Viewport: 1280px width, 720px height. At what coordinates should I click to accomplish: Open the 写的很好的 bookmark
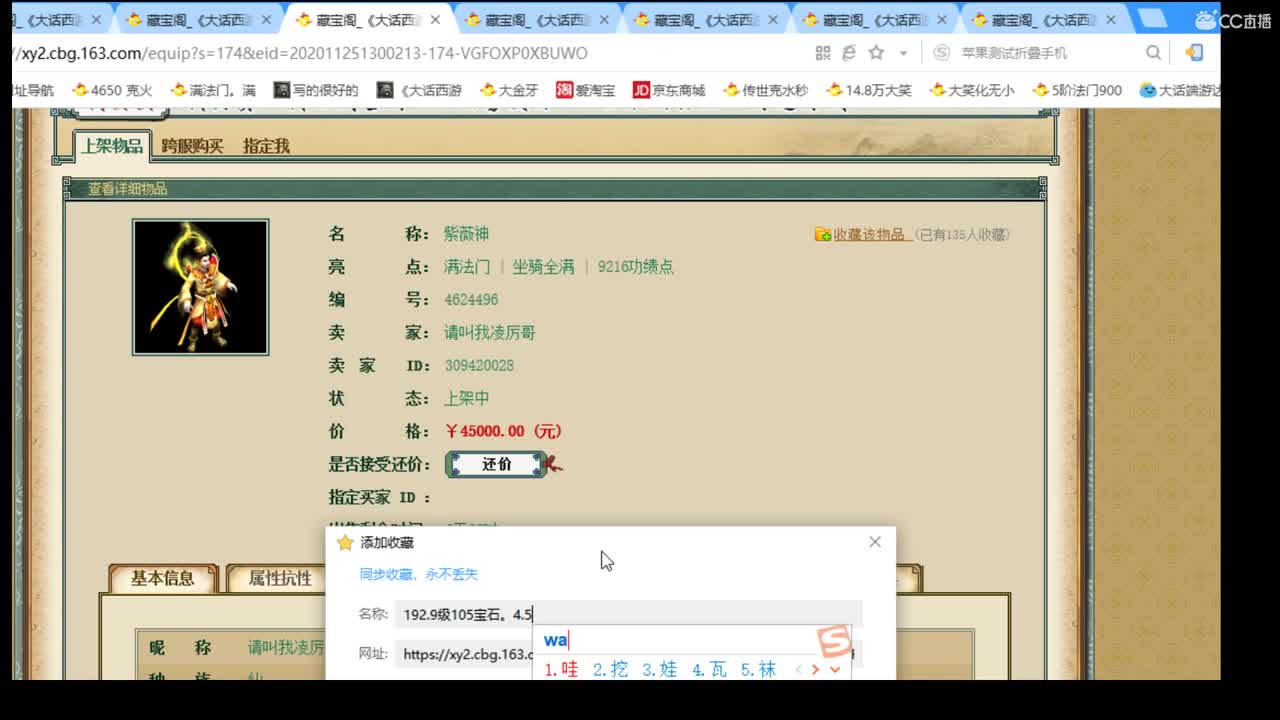click(316, 90)
